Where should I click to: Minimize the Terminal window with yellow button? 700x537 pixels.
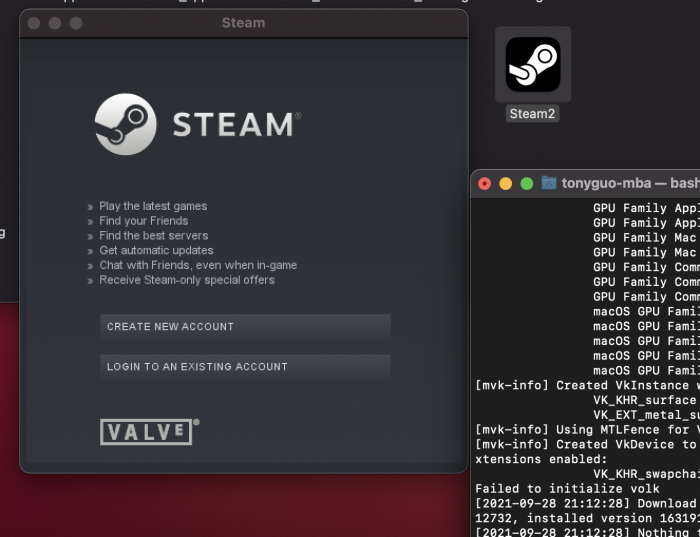505,183
